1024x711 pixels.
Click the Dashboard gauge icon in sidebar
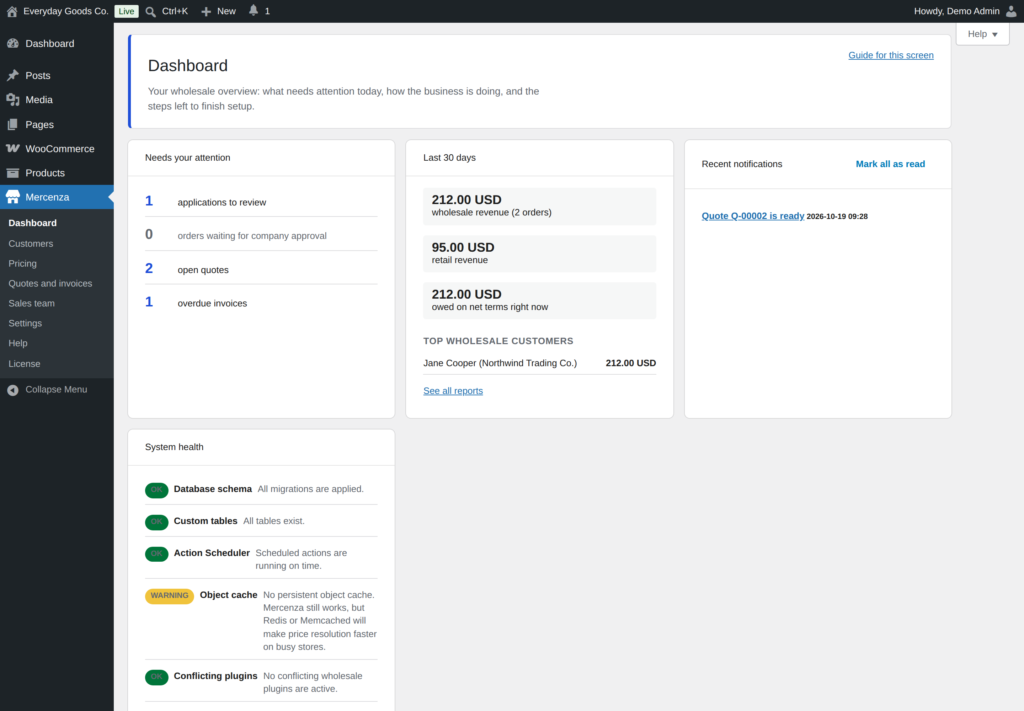[x=12, y=43]
